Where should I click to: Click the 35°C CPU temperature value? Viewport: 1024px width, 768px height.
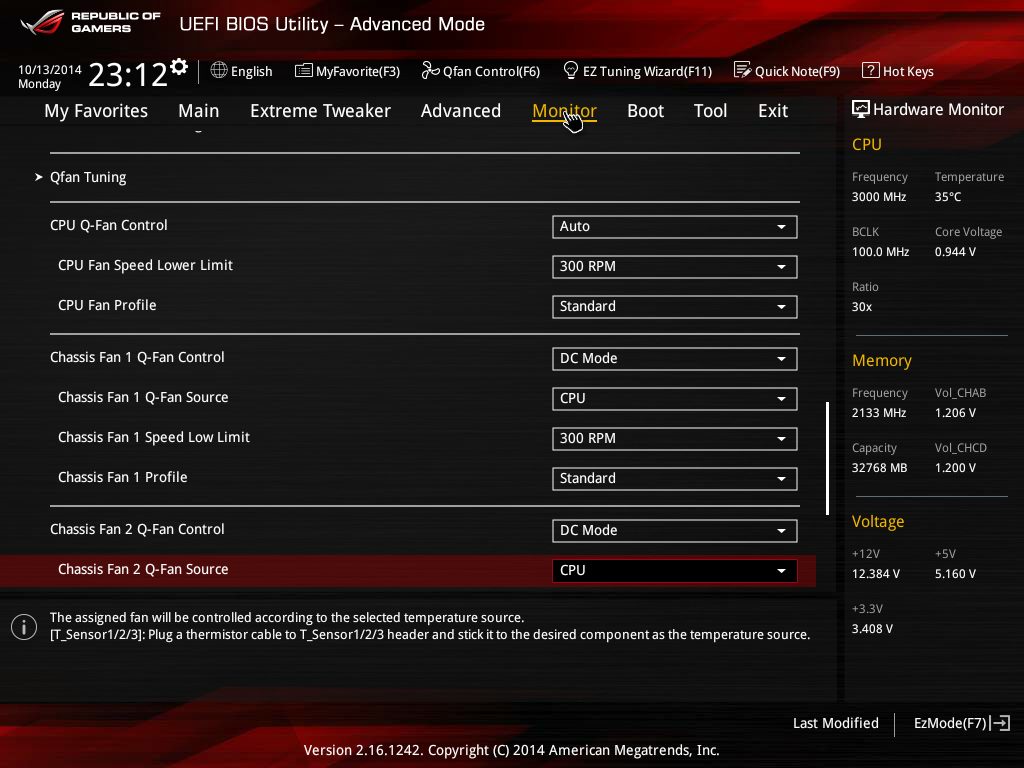948,197
